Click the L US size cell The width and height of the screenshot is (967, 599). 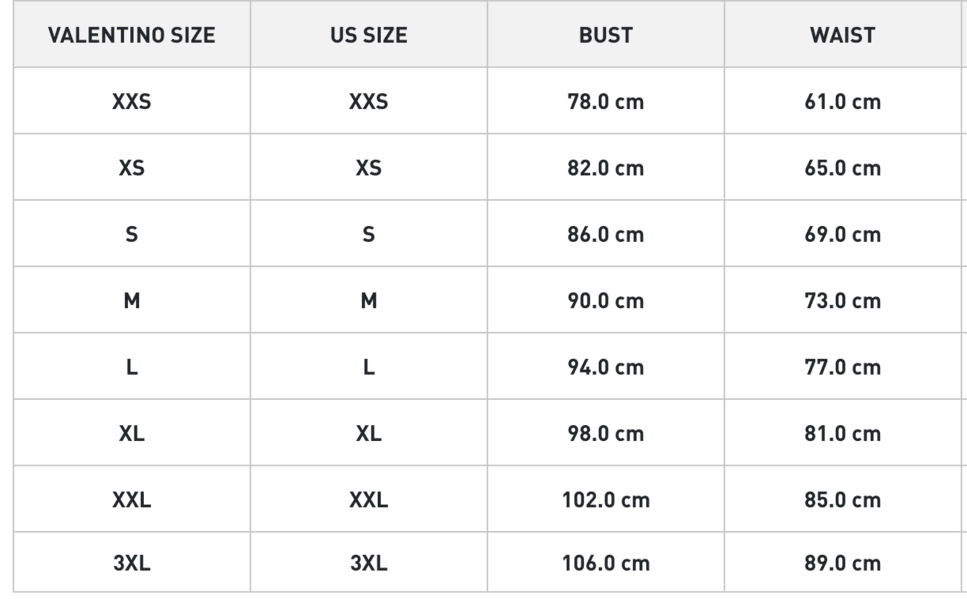coord(369,366)
